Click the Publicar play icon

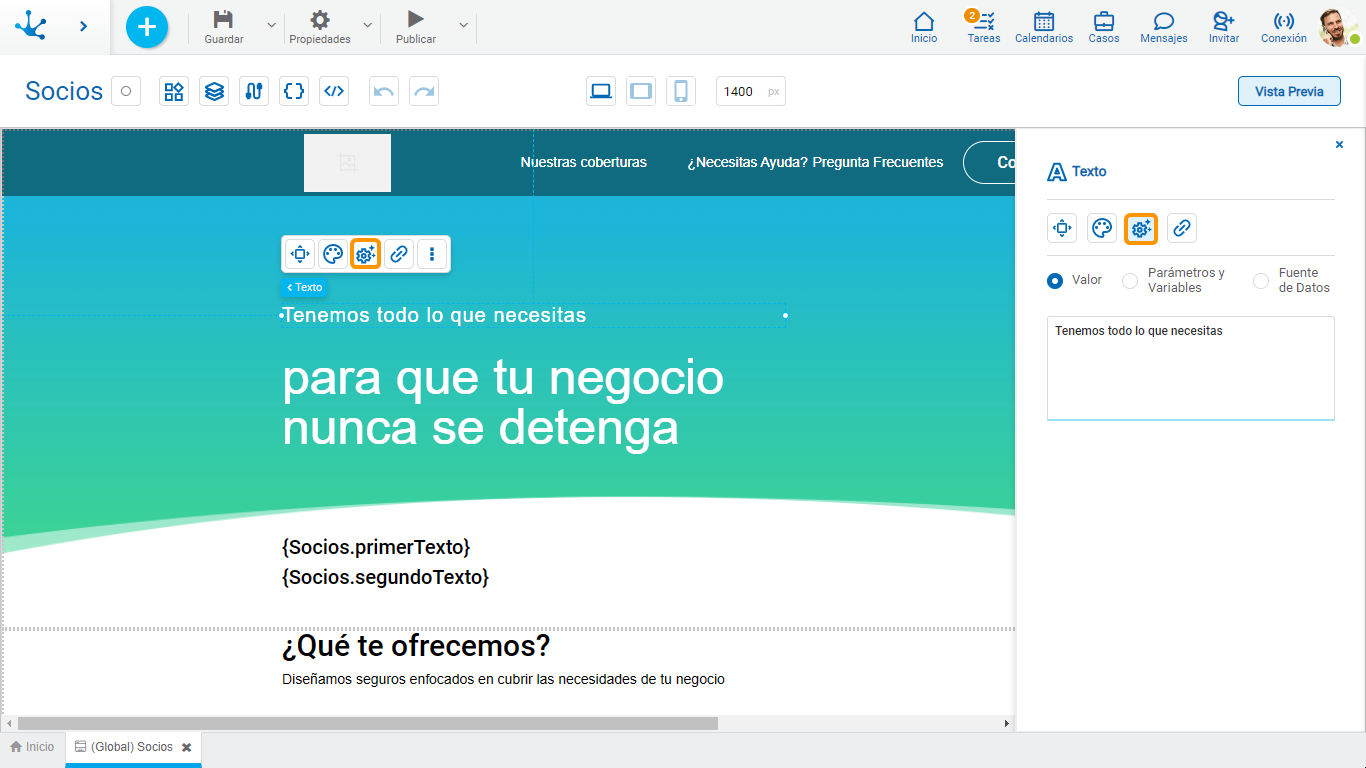416,19
